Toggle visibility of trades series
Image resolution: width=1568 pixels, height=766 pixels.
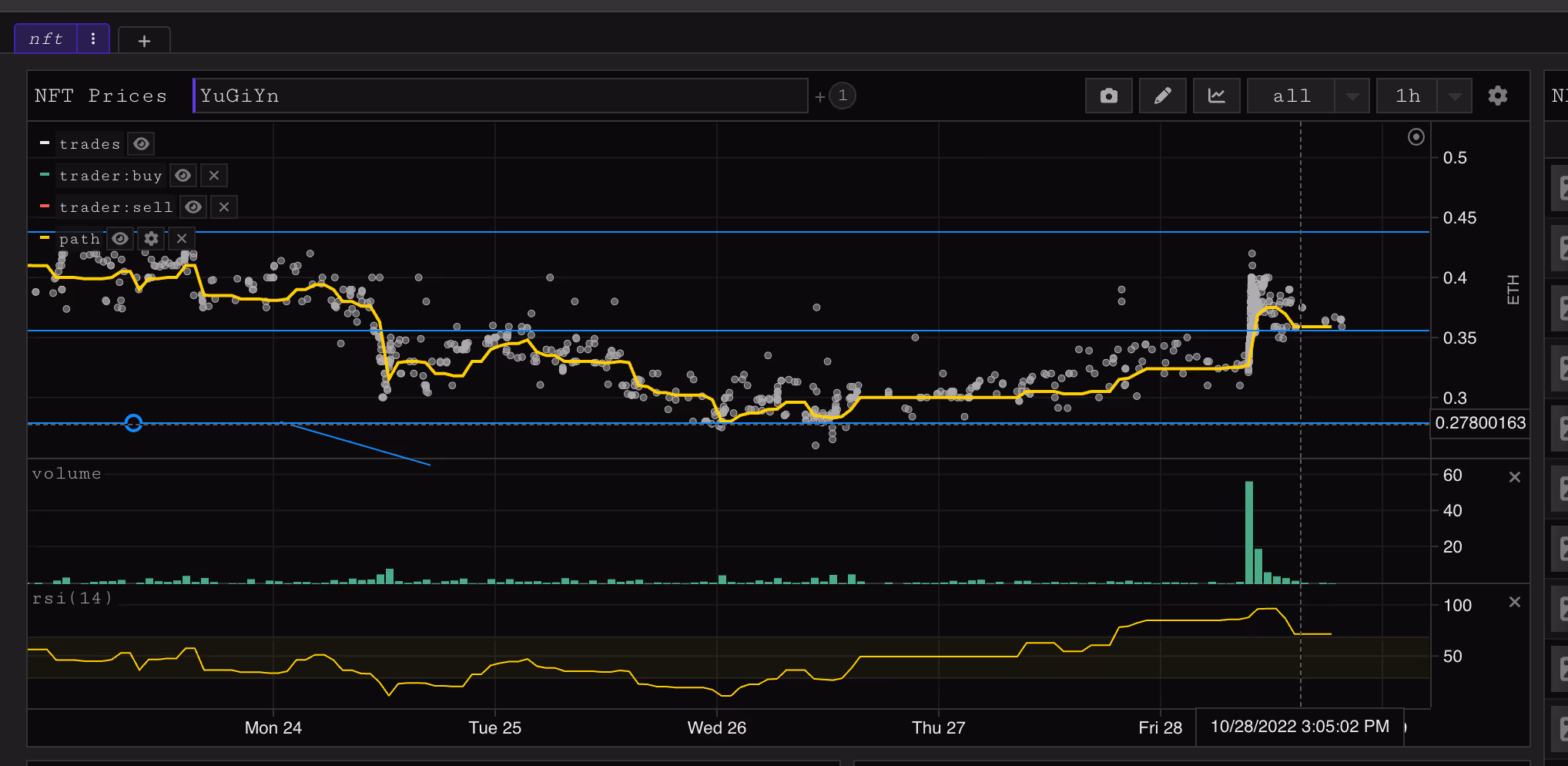tap(141, 144)
